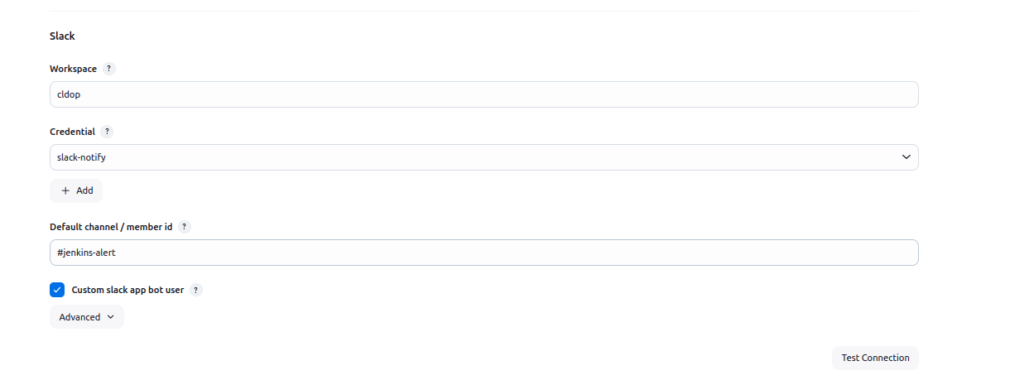Screen dimensions: 1024x385
Task: Select the slack-notify text in Credential box
Action: click(x=81, y=157)
